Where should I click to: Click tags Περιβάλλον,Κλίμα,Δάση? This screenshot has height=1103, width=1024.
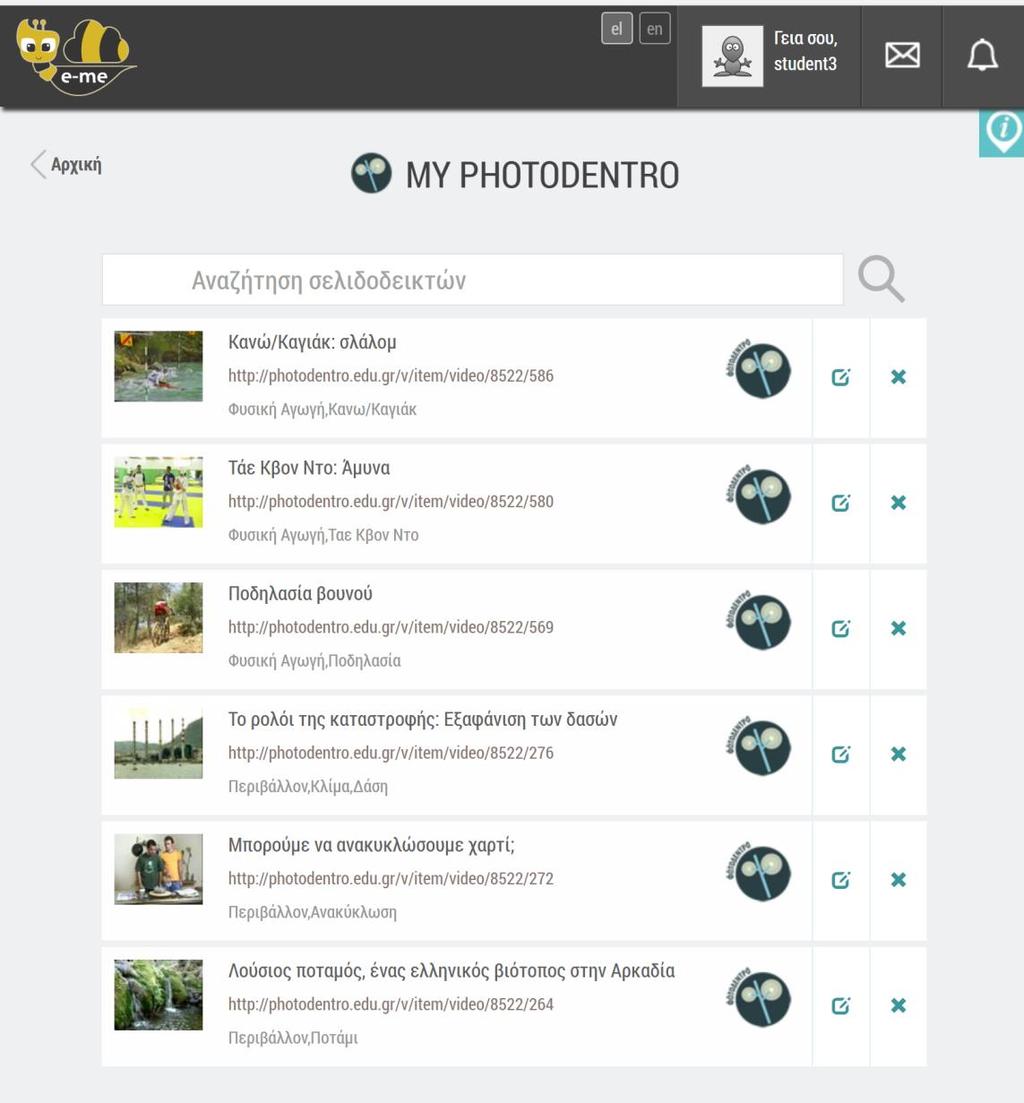[308, 786]
